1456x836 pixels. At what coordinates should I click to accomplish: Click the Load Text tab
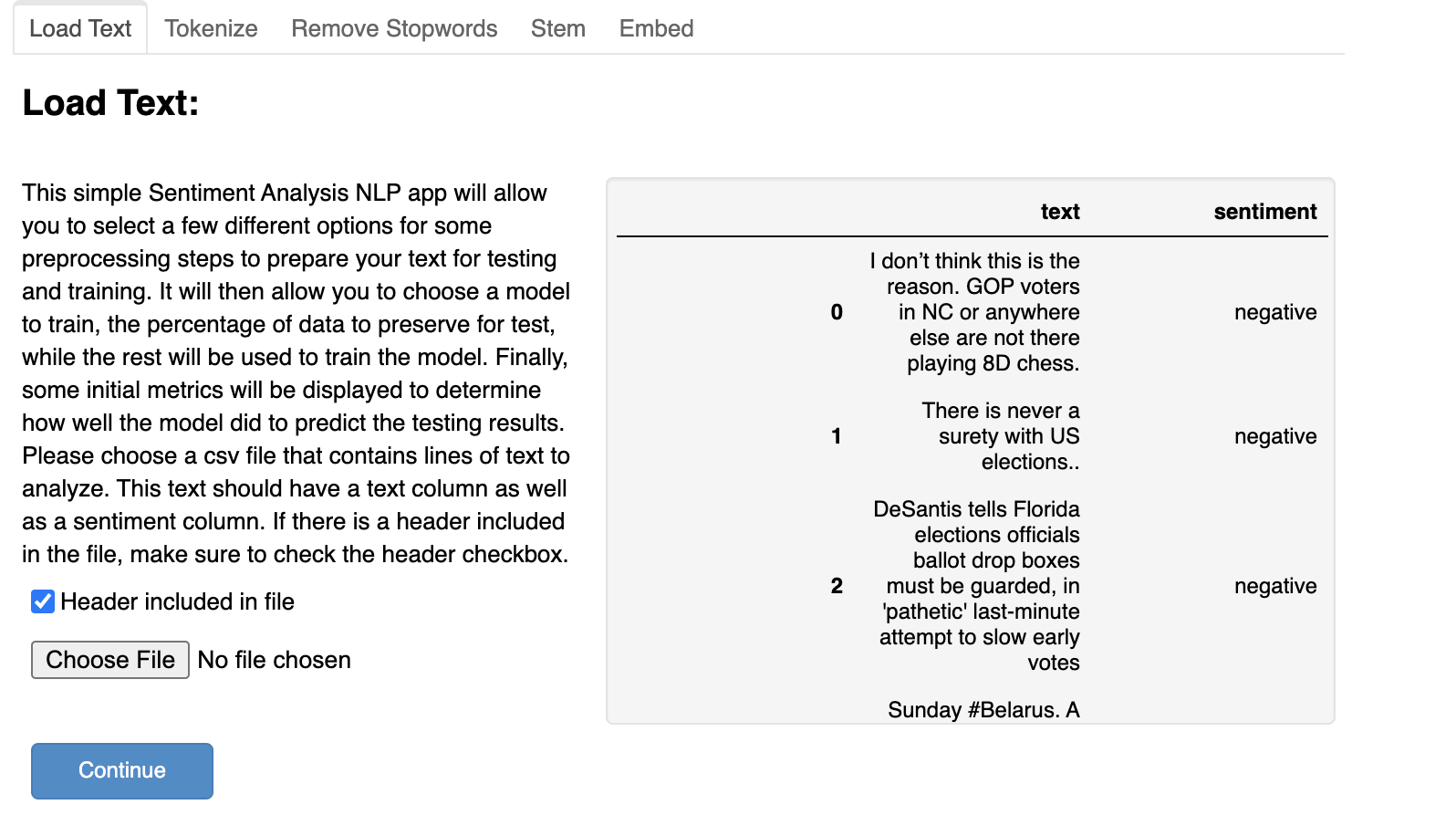coord(80,28)
